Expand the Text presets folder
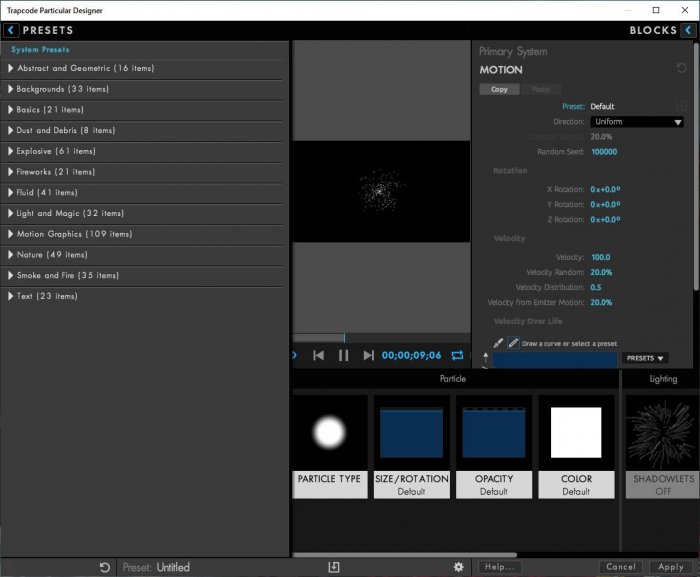 pos(10,296)
